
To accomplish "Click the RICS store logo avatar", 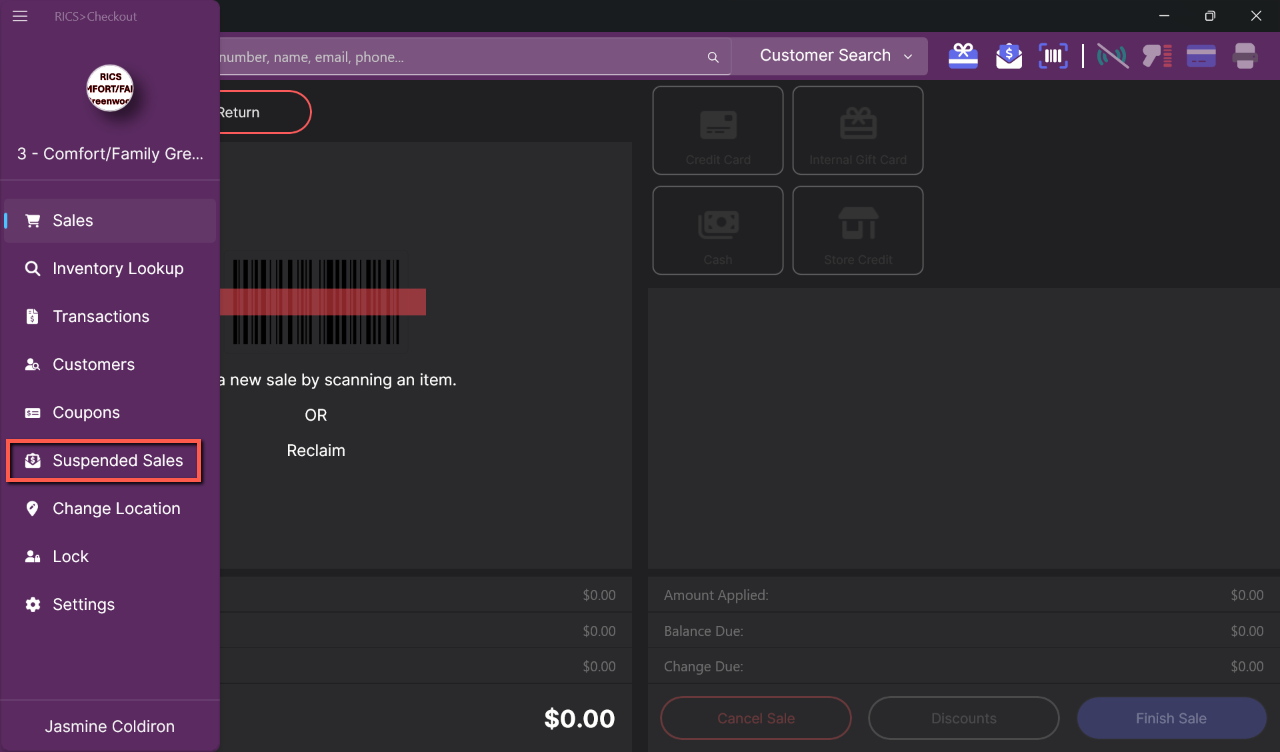I will pyautogui.click(x=110, y=89).
